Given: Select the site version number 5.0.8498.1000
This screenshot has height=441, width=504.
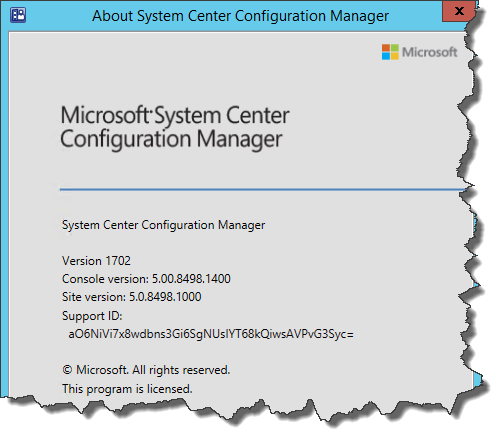Looking at the screenshot, I should [165, 297].
